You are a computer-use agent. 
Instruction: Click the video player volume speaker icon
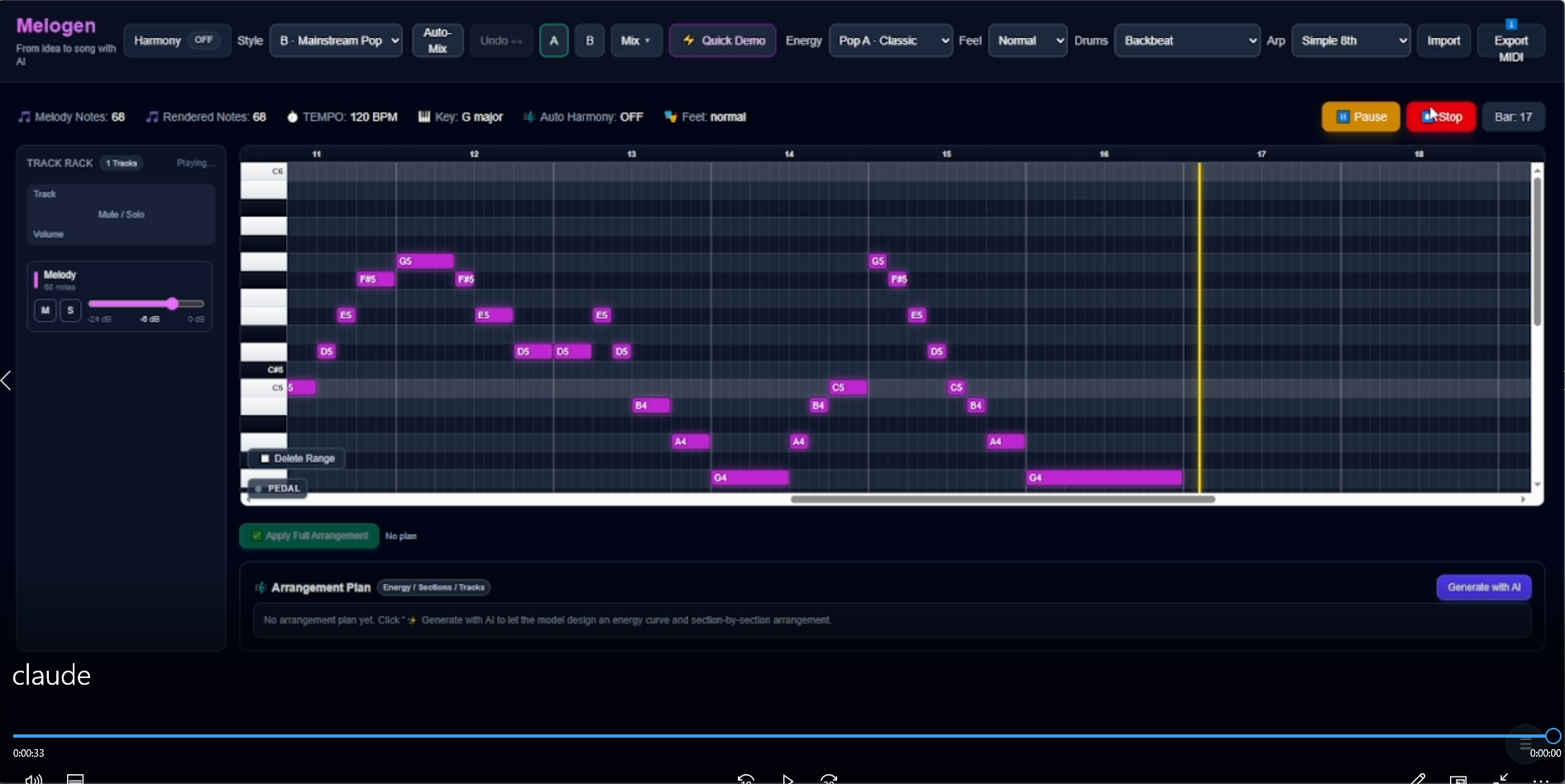[33, 778]
